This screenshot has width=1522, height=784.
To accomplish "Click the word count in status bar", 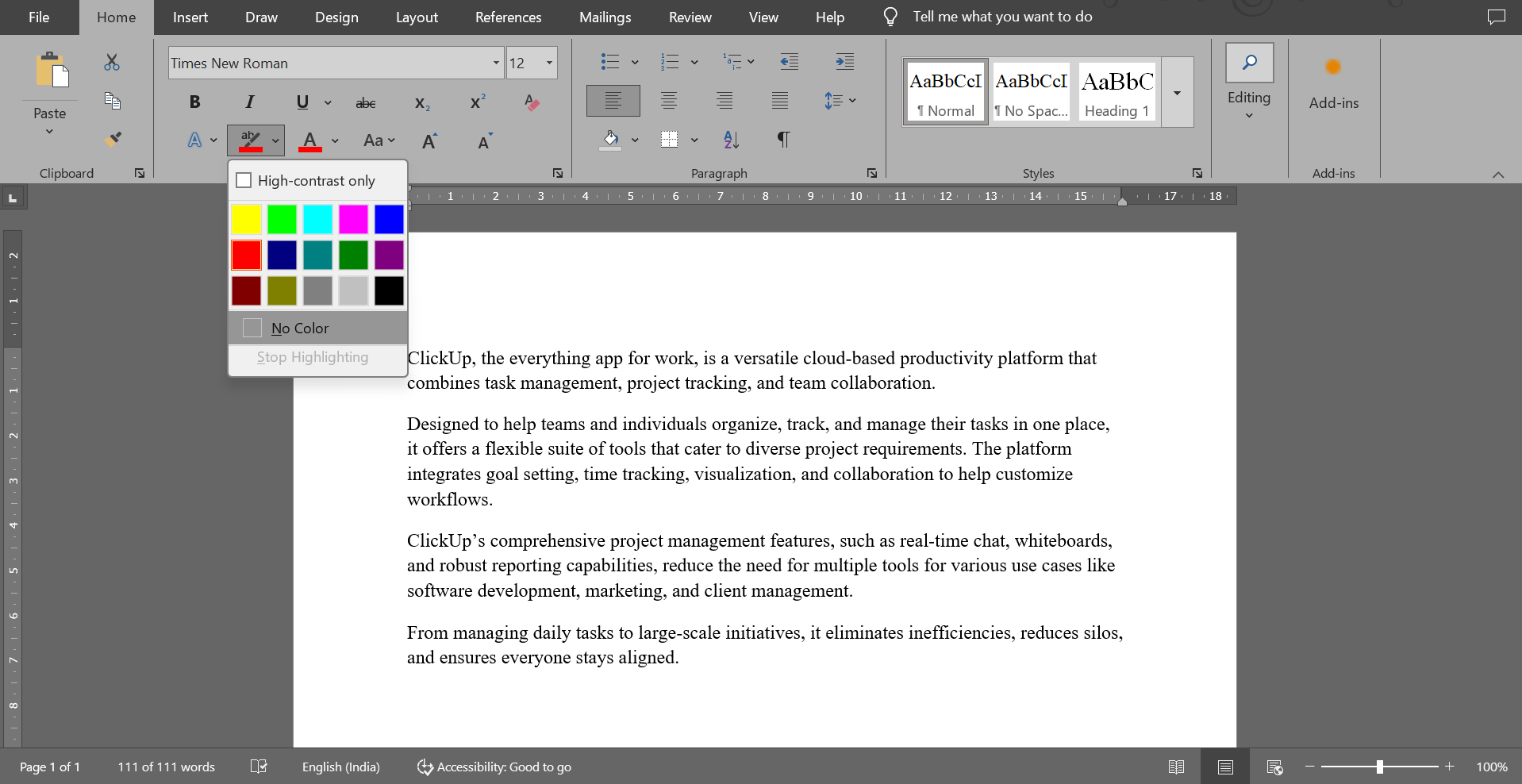I will (x=165, y=767).
